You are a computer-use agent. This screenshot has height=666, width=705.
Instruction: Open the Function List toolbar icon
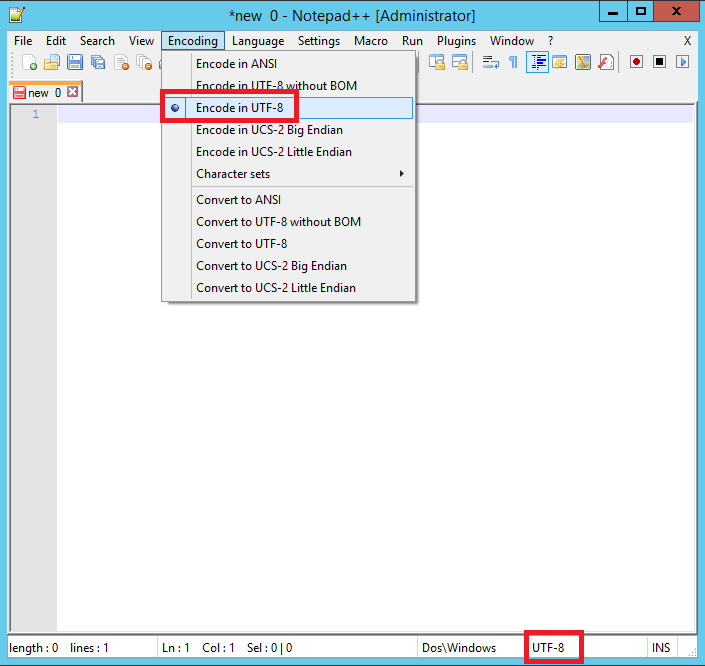[x=606, y=62]
